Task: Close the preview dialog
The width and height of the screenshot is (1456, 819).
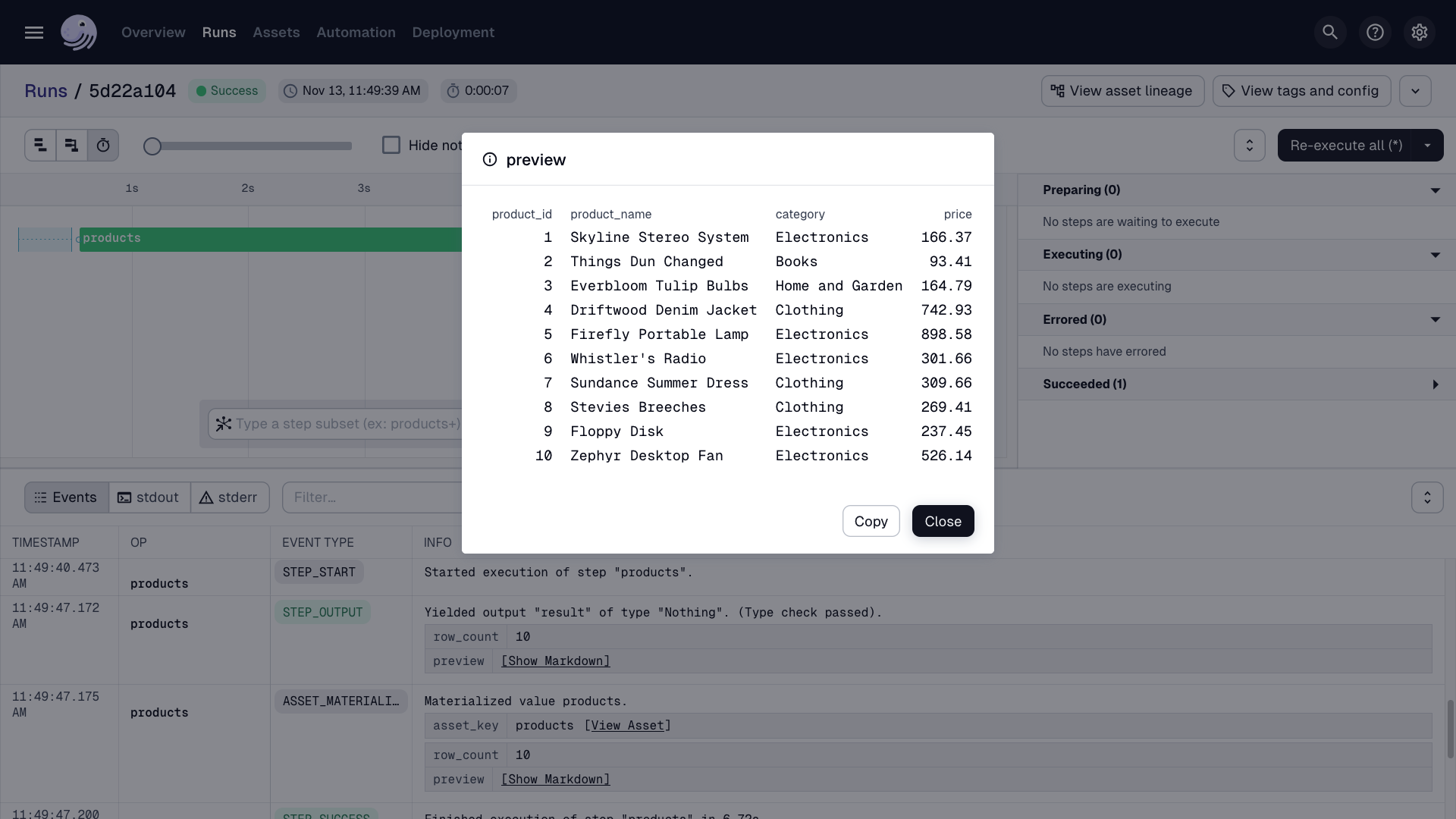Action: [x=943, y=521]
